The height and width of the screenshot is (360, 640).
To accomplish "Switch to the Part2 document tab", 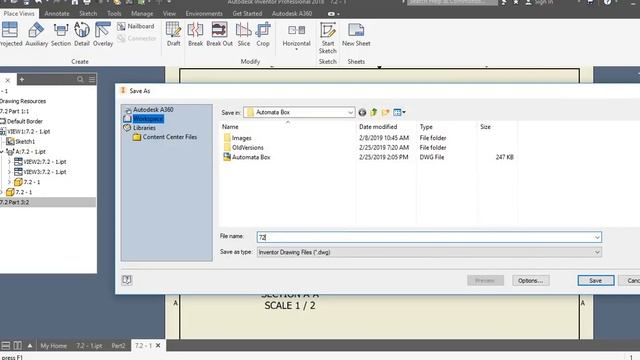I will 118,346.
